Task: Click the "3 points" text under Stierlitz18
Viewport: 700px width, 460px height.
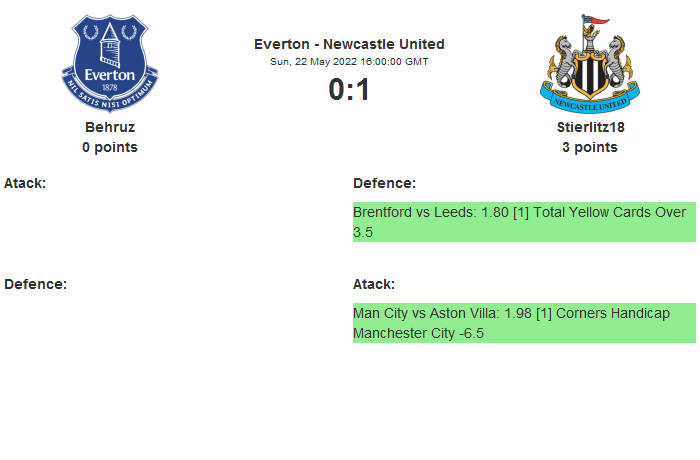Action: [589, 147]
